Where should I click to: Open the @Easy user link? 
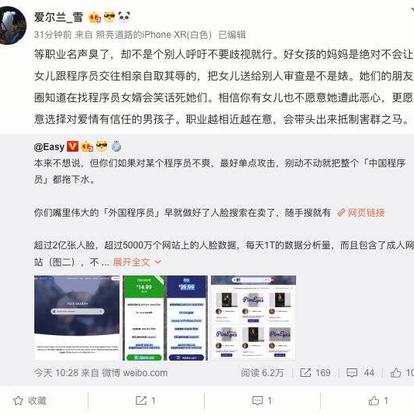pyautogui.click(x=49, y=147)
